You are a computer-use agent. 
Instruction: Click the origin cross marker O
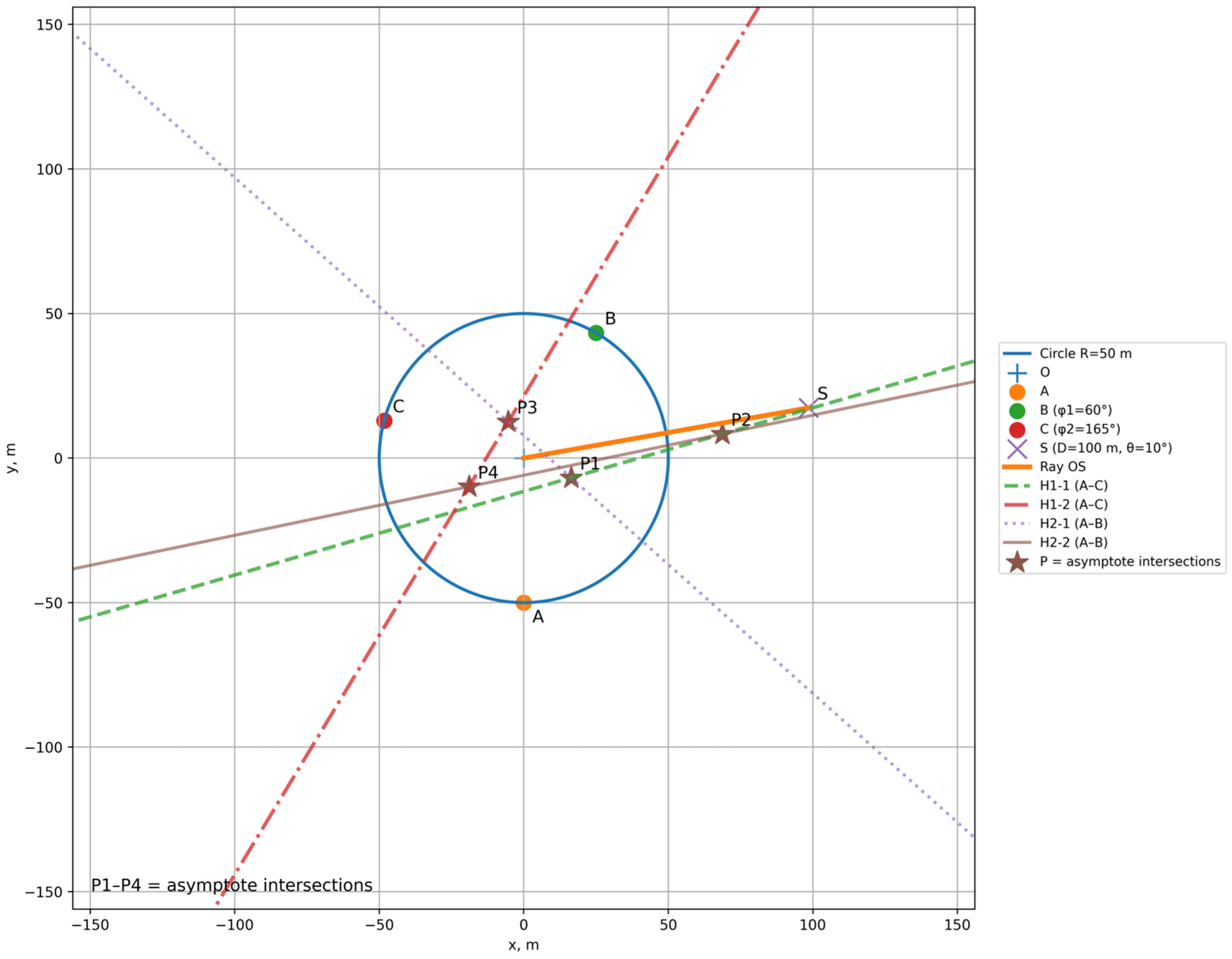tap(523, 458)
